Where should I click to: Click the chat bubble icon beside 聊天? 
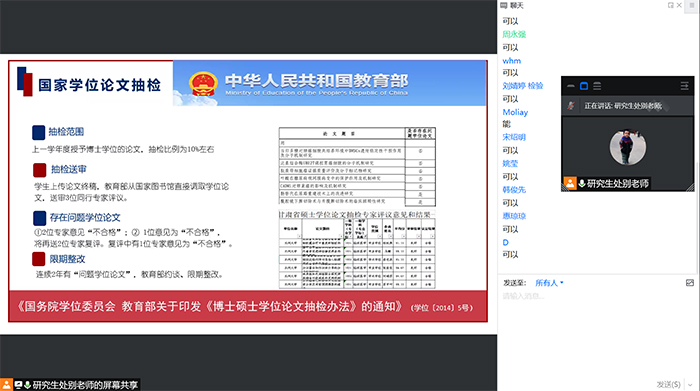click(x=504, y=5)
